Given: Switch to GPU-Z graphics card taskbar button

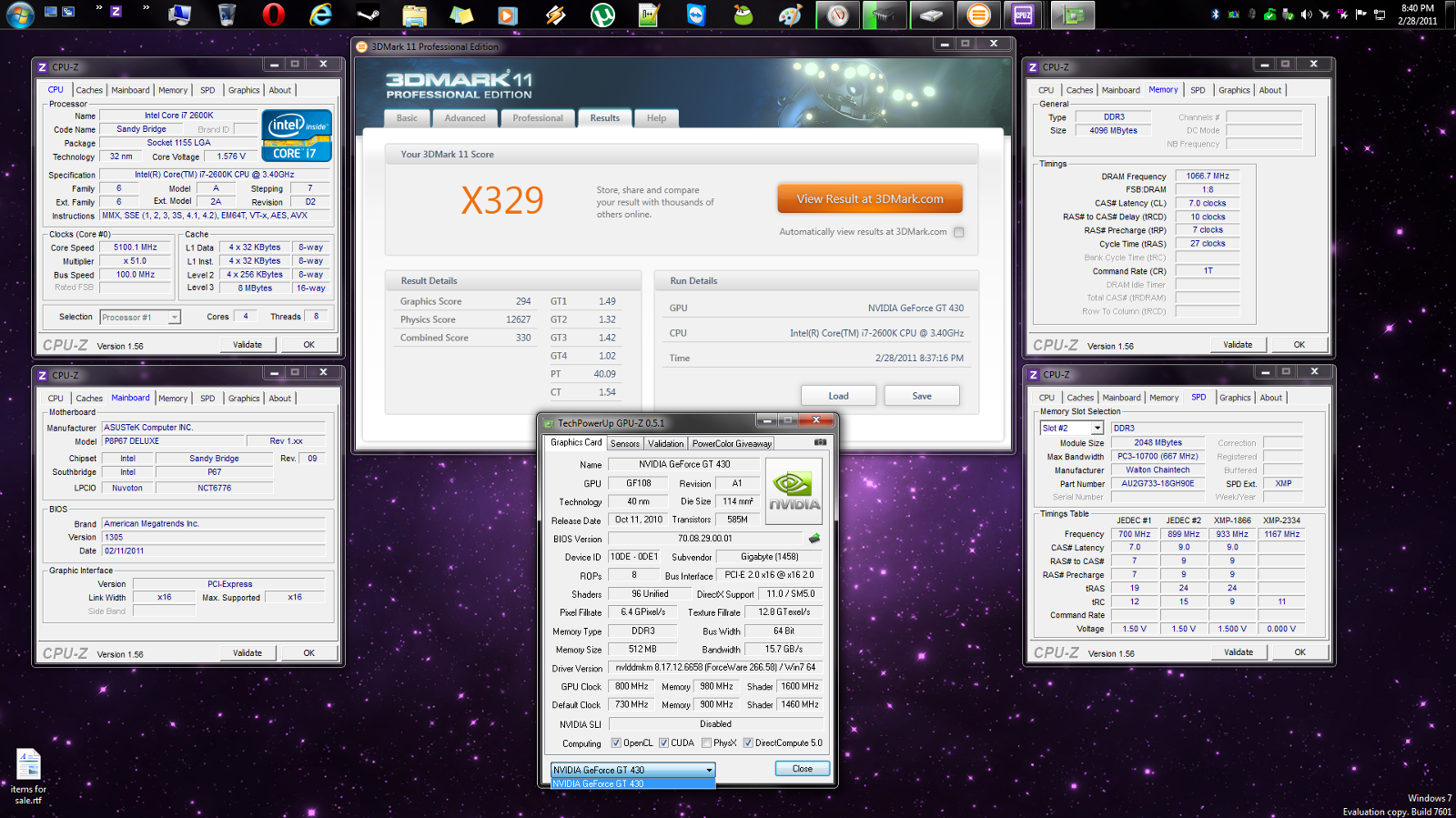Looking at the screenshot, I should (1073, 15).
